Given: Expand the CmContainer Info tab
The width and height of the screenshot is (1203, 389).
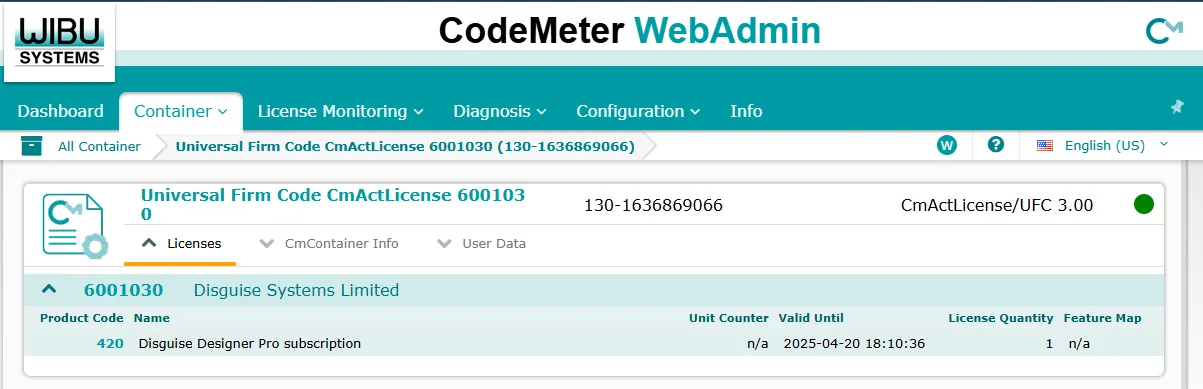Looking at the screenshot, I should (x=328, y=244).
